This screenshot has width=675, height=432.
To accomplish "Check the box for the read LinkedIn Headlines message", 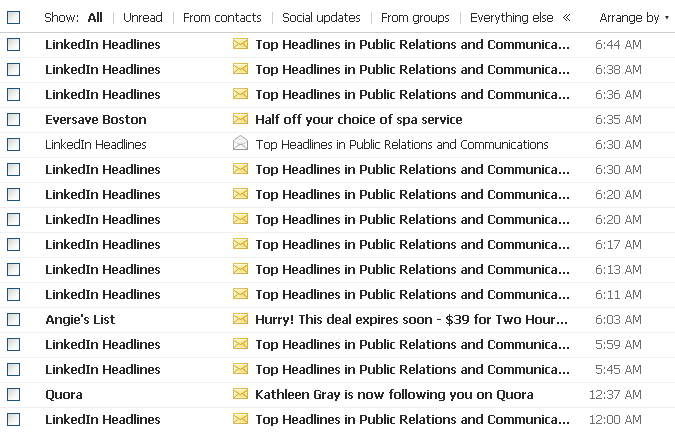I will [13, 144].
